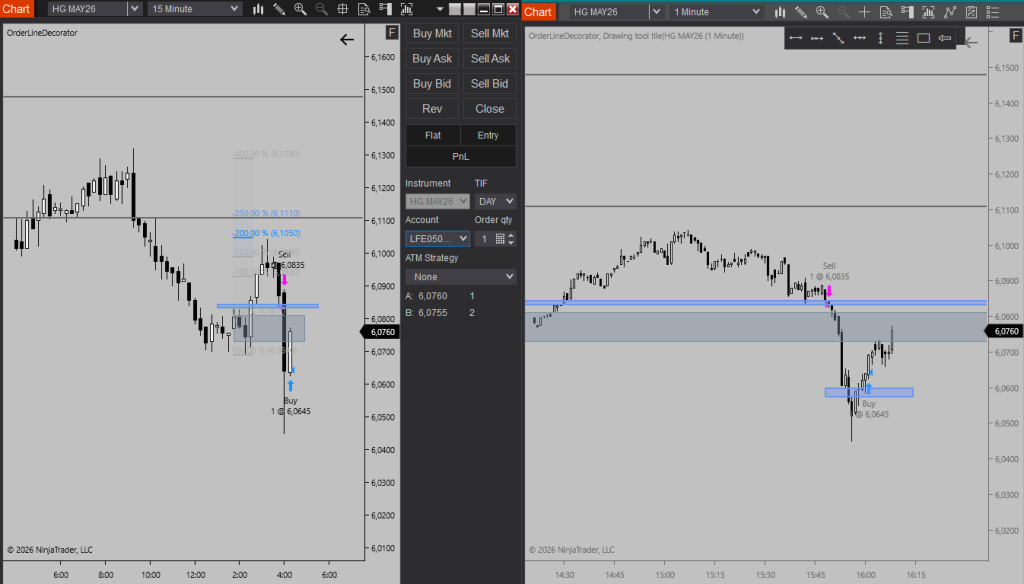Open bar type icon on left chart toolbar
Screen dimensions: 1024x584
pos(257,9)
